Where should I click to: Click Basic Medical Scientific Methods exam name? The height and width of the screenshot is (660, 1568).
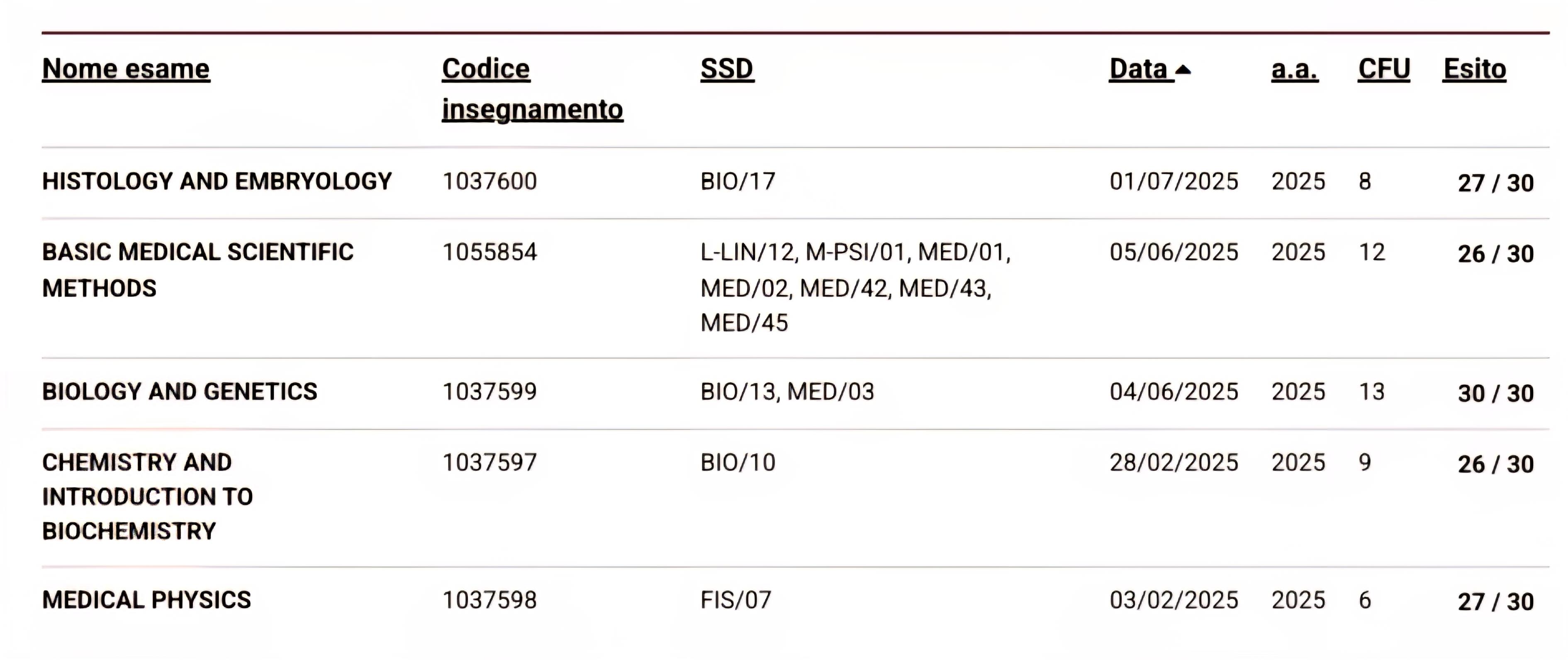click(x=197, y=269)
